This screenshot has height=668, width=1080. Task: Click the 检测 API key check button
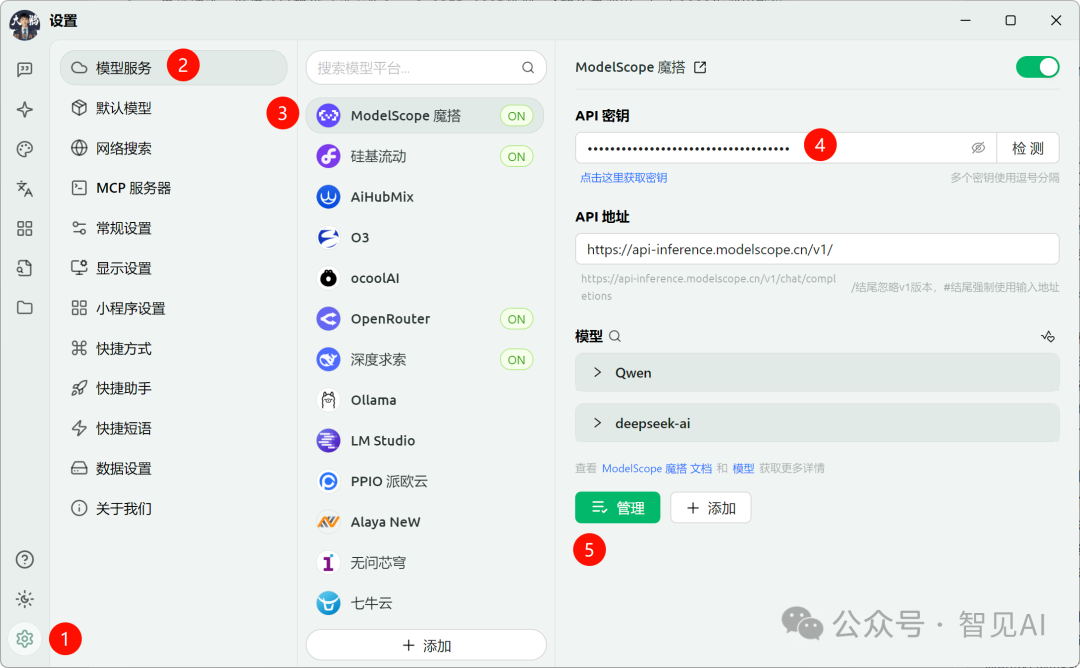pyautogui.click(x=1028, y=148)
